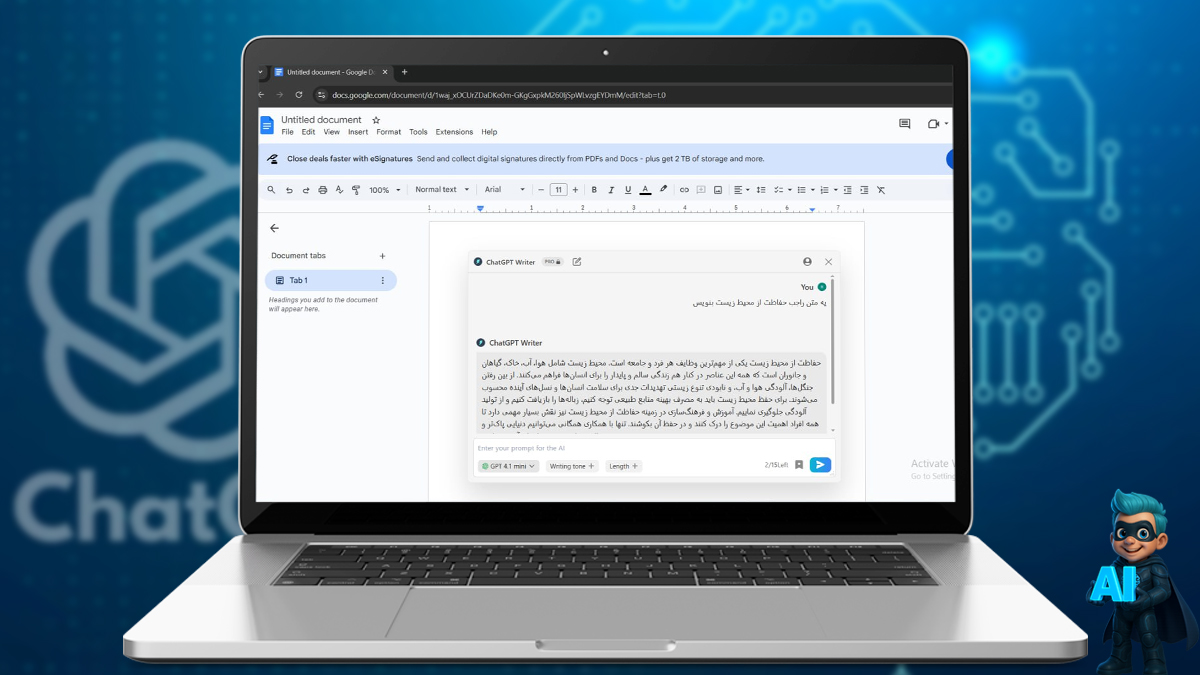Increase the font size with plus
The width and height of the screenshot is (1200, 675).
[575, 190]
